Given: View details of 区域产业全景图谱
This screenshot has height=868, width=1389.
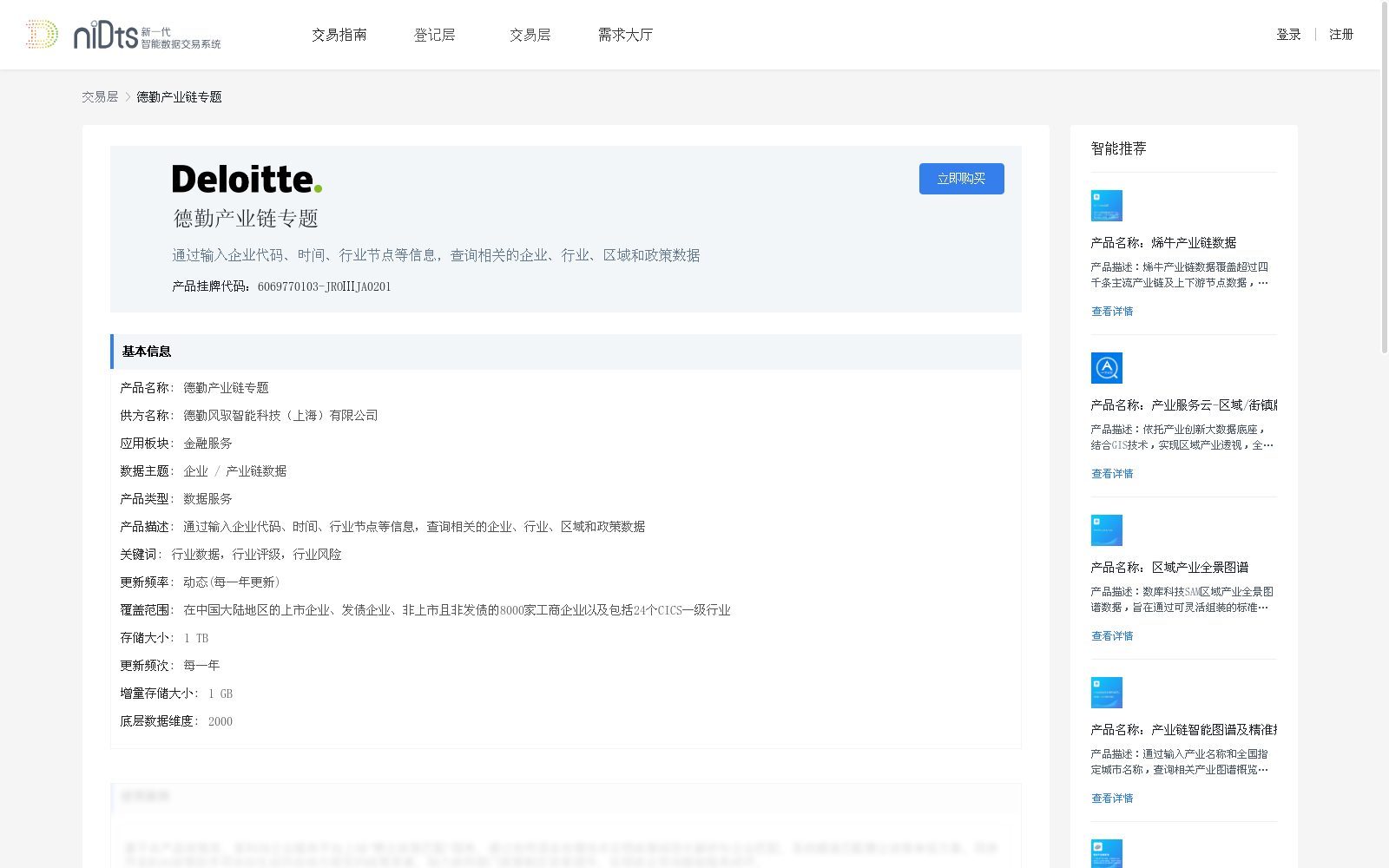Looking at the screenshot, I should click(x=1112, y=636).
